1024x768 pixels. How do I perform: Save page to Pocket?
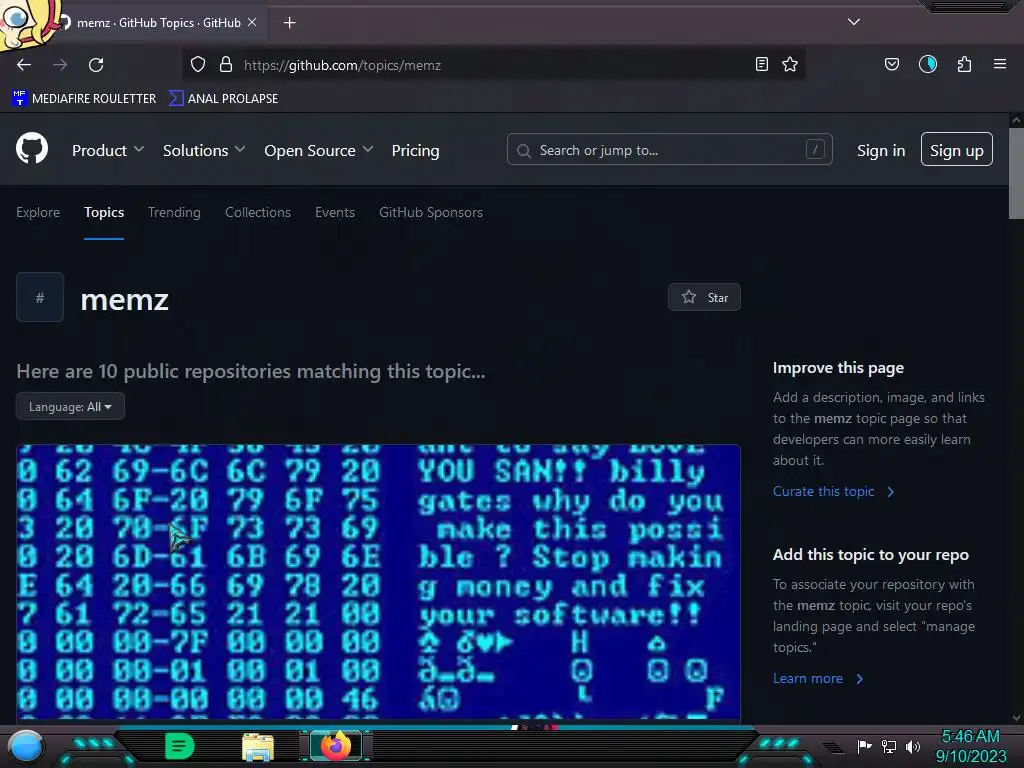[x=891, y=64]
